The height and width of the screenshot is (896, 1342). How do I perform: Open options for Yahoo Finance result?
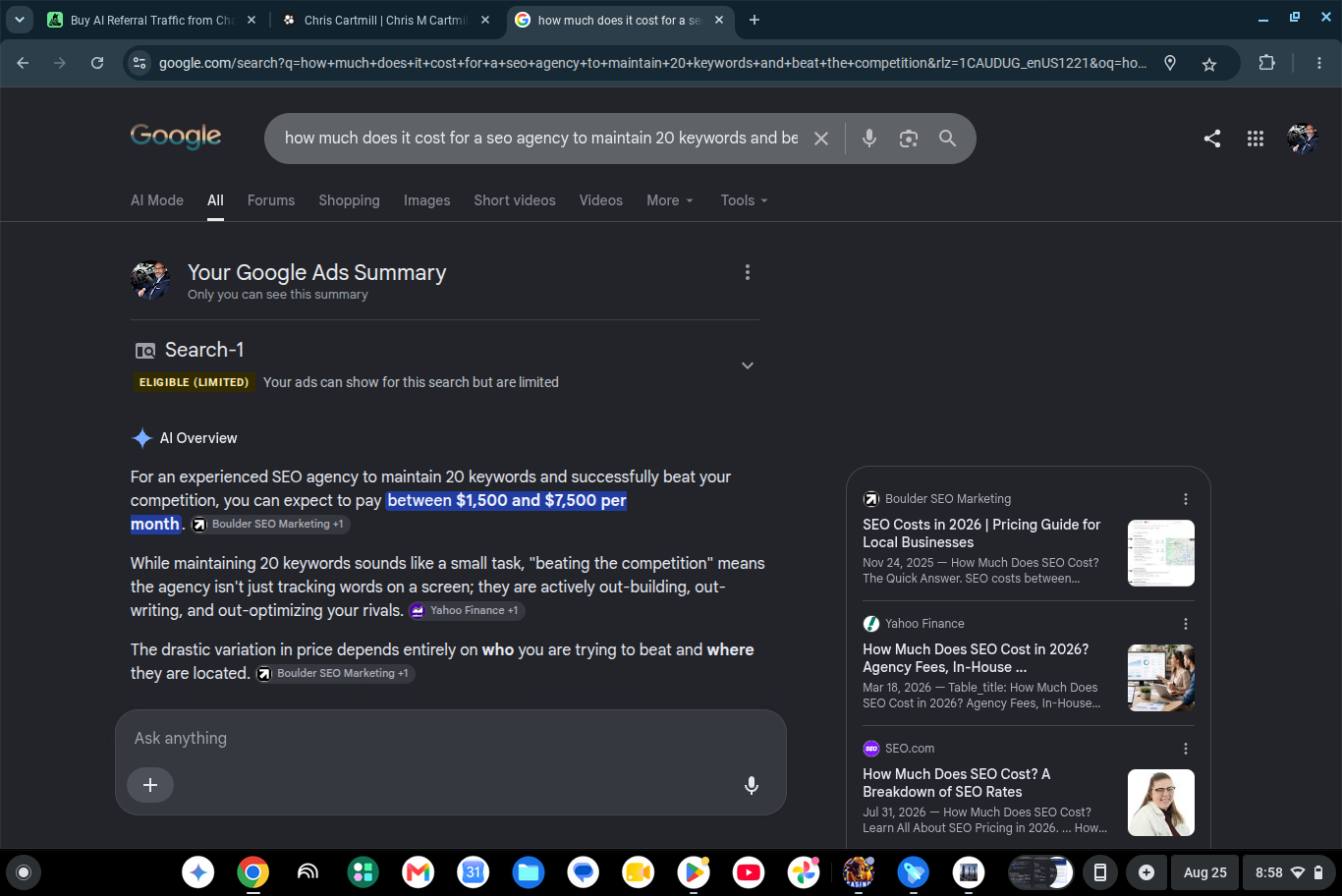tap(1186, 624)
